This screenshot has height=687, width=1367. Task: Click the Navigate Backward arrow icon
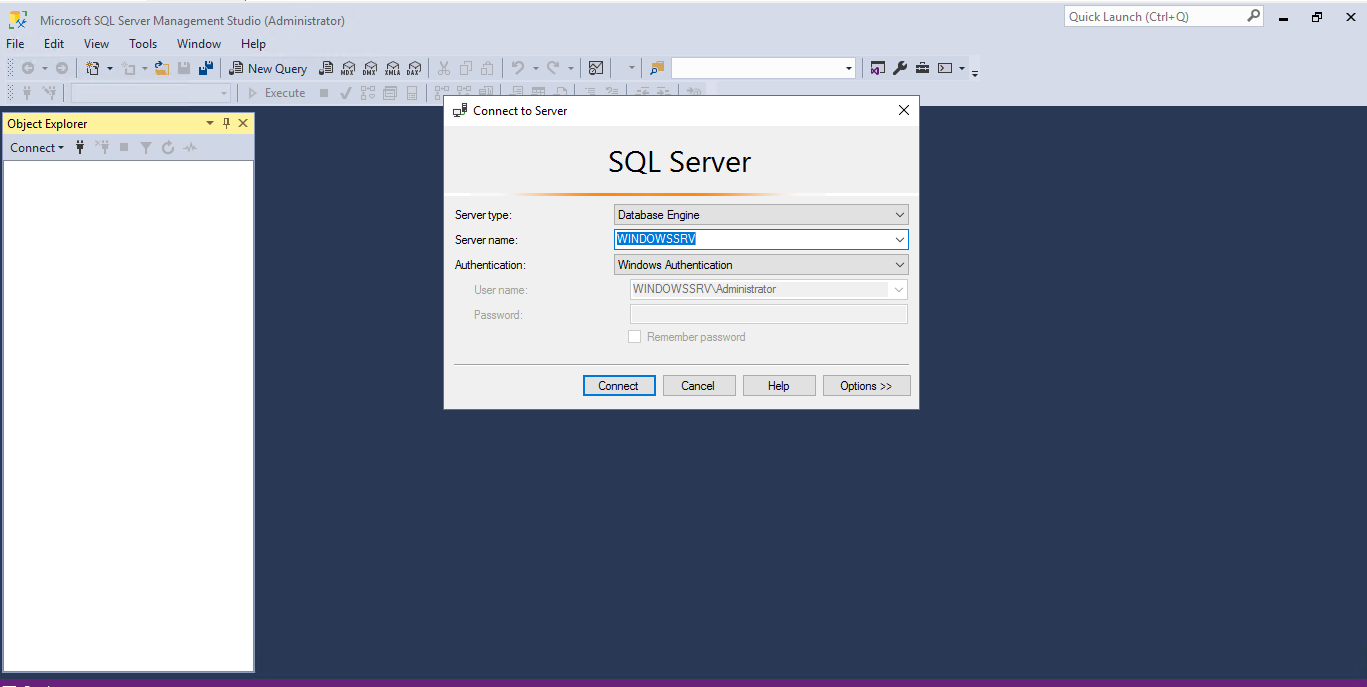point(28,68)
